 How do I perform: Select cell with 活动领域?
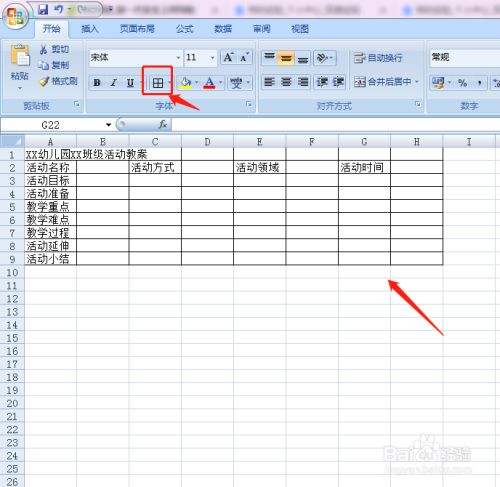(x=260, y=167)
